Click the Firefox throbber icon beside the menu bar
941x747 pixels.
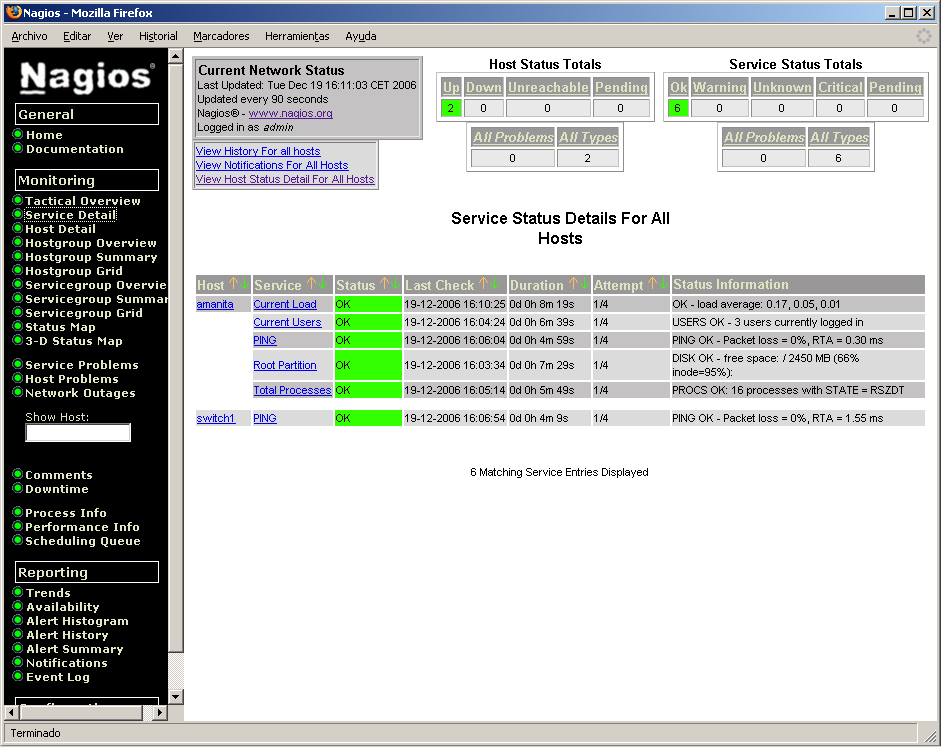click(924, 37)
